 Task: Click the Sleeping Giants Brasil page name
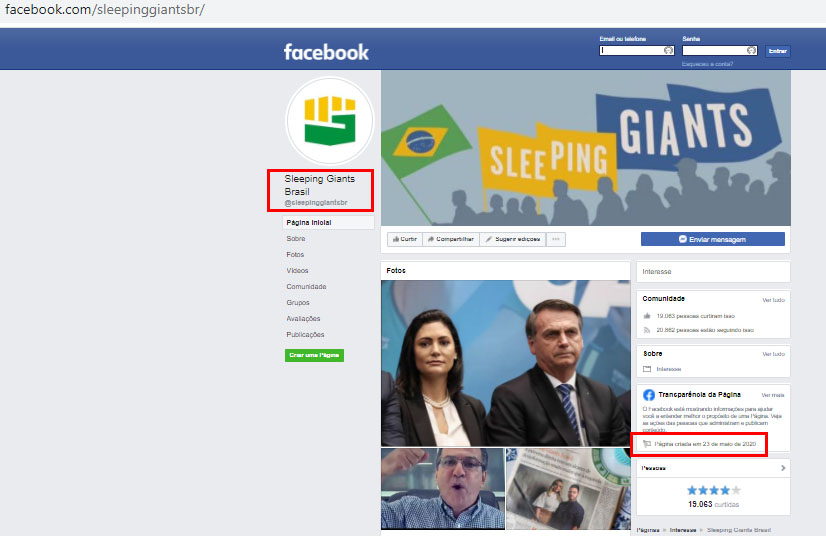point(319,185)
